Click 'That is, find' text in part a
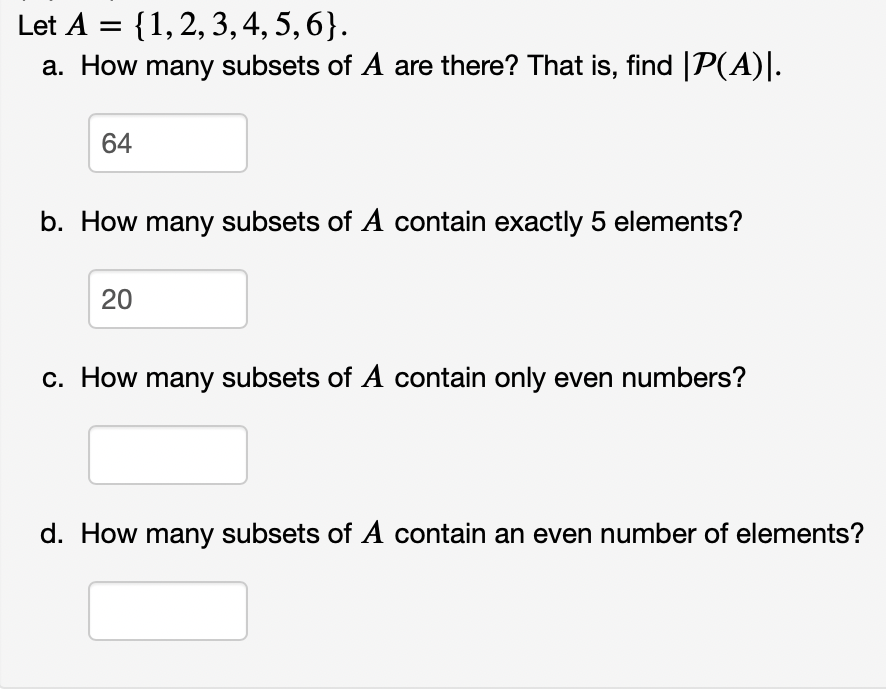Image resolution: width=886 pixels, height=690 pixels. [x=600, y=66]
